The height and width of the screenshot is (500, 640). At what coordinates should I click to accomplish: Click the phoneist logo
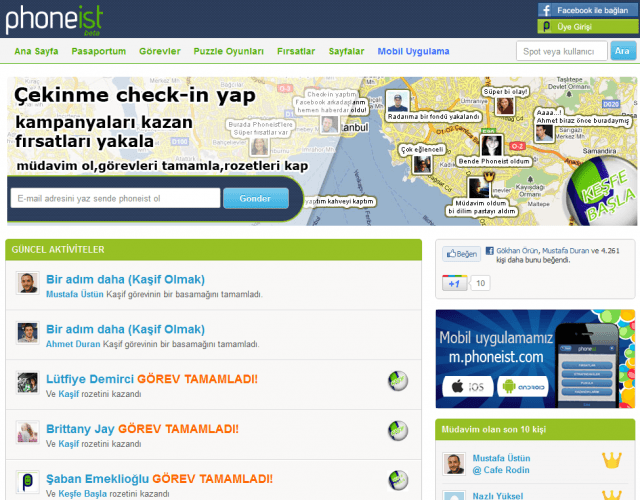pos(50,18)
